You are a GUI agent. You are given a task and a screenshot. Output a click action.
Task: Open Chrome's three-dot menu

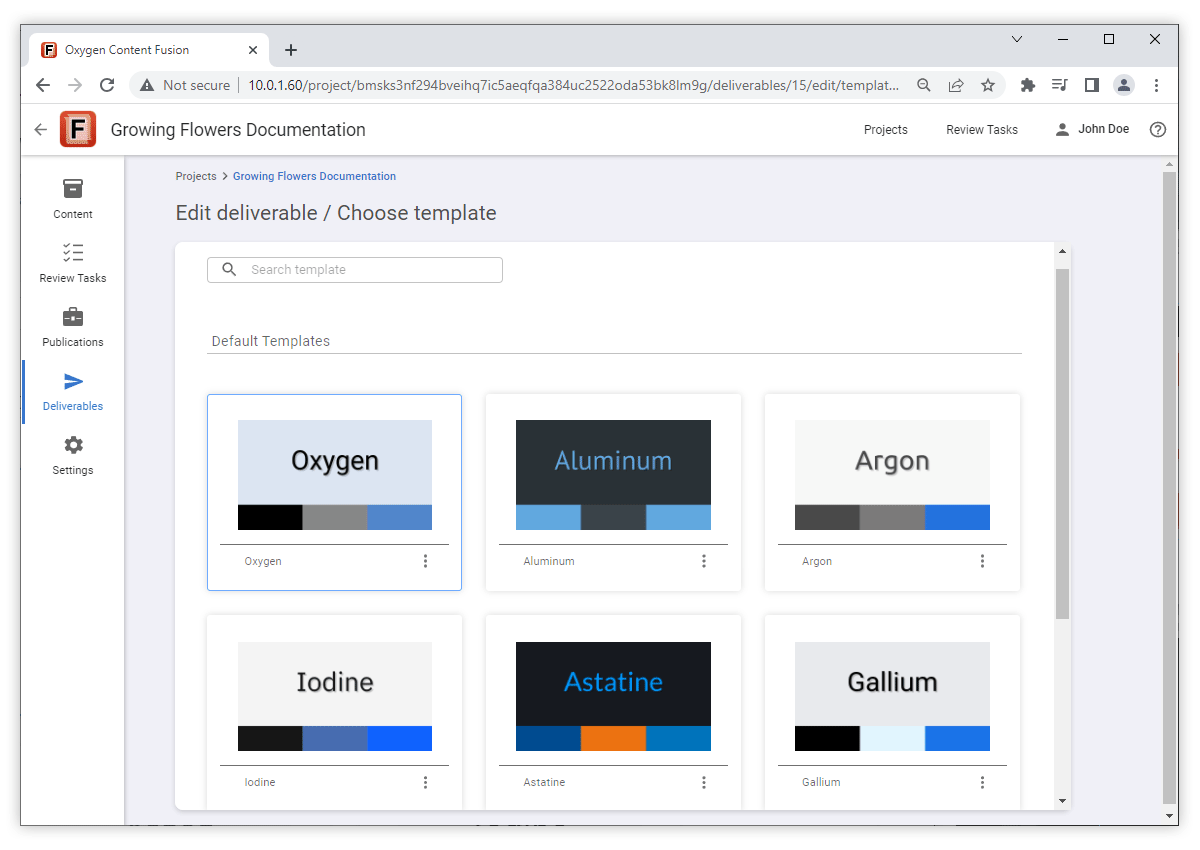(1156, 85)
